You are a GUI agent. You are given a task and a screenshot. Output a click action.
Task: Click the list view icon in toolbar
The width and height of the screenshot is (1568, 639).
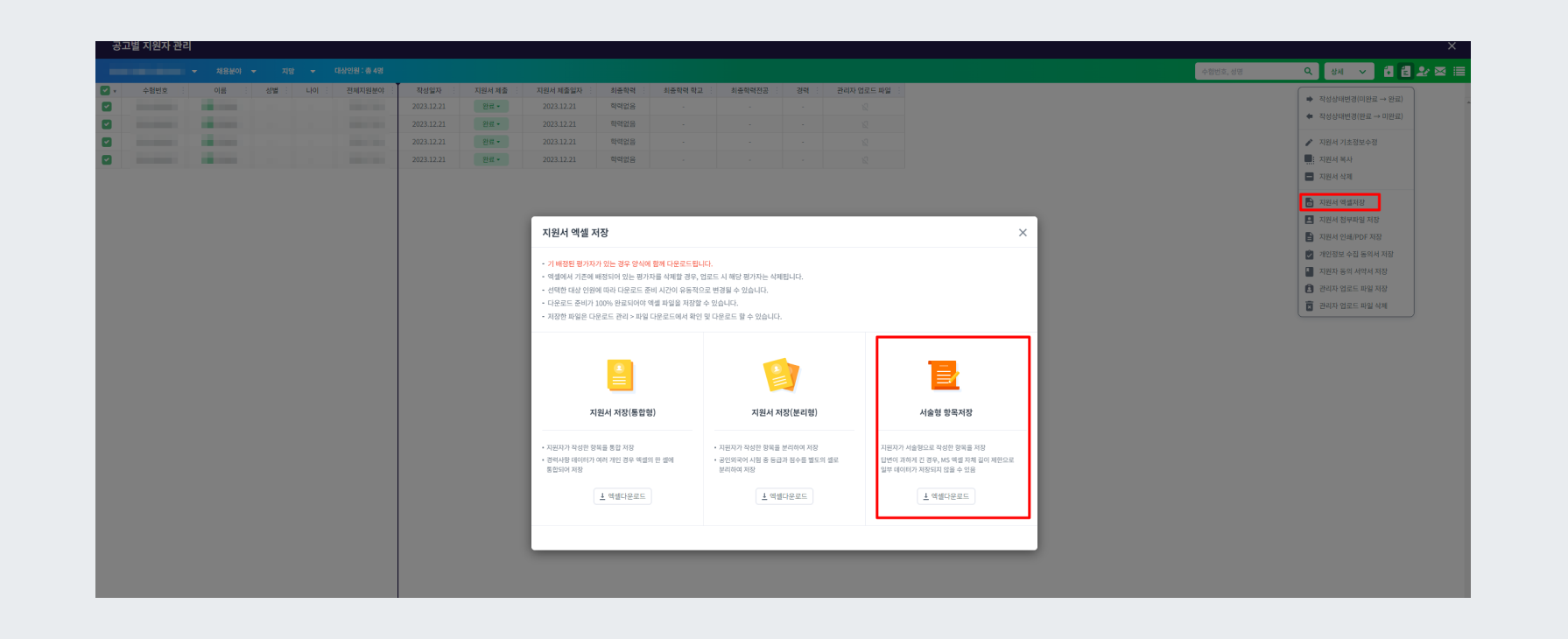pyautogui.click(x=1459, y=72)
